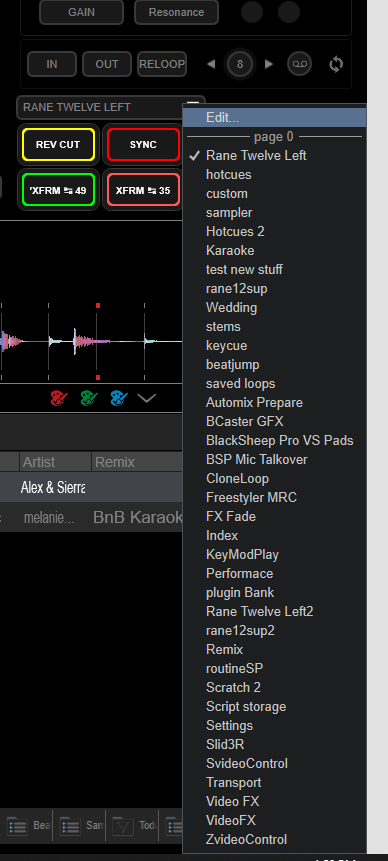Click the GAIN button
The image size is (388, 861).
click(x=81, y=12)
